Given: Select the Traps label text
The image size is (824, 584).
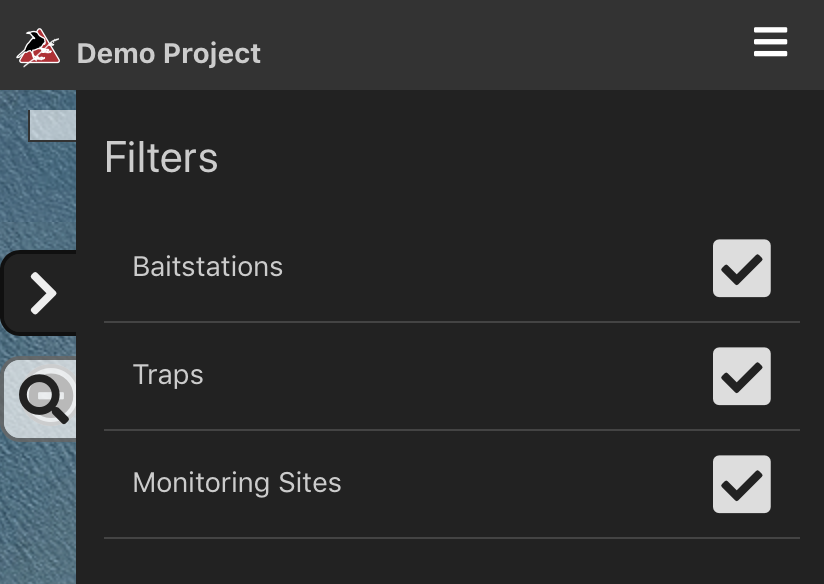Looking at the screenshot, I should coord(168,375).
